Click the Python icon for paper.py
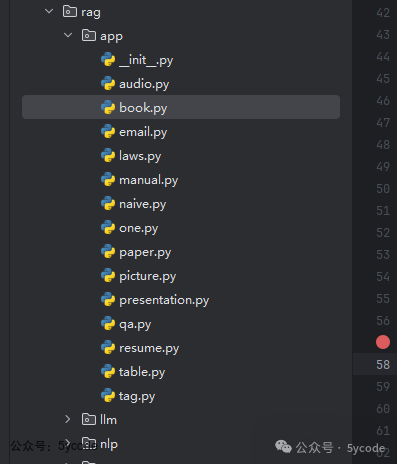This screenshot has height=464, width=397. pos(108,252)
